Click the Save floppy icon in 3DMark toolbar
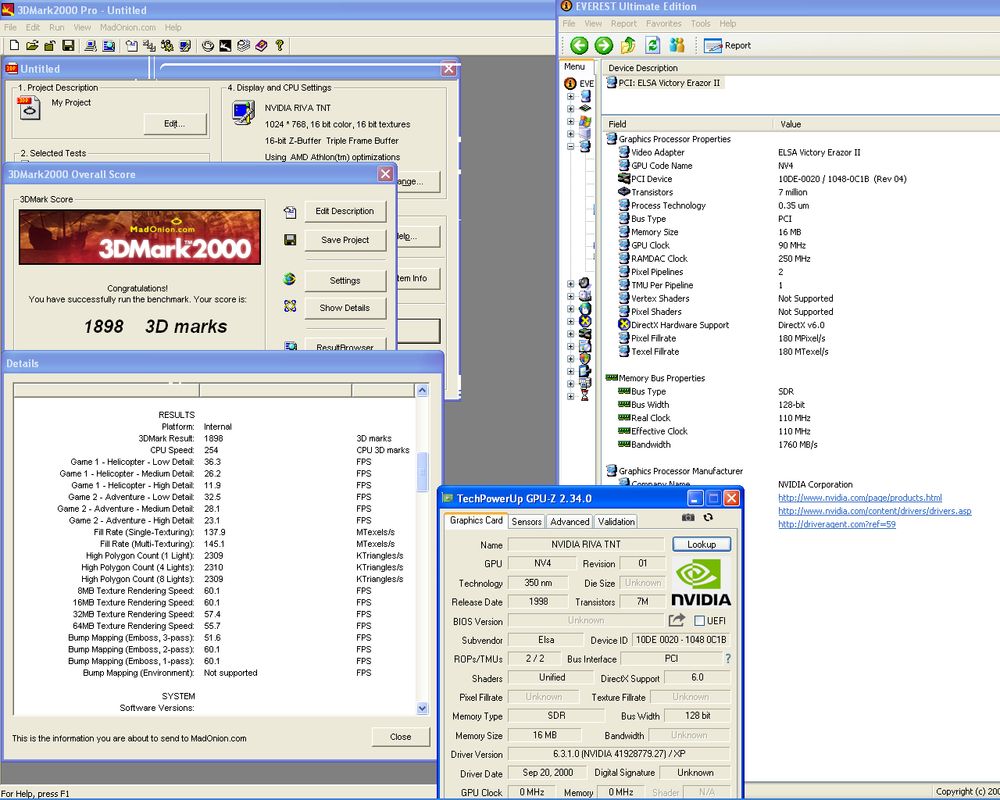This screenshot has height=800, width=1000. (x=68, y=45)
